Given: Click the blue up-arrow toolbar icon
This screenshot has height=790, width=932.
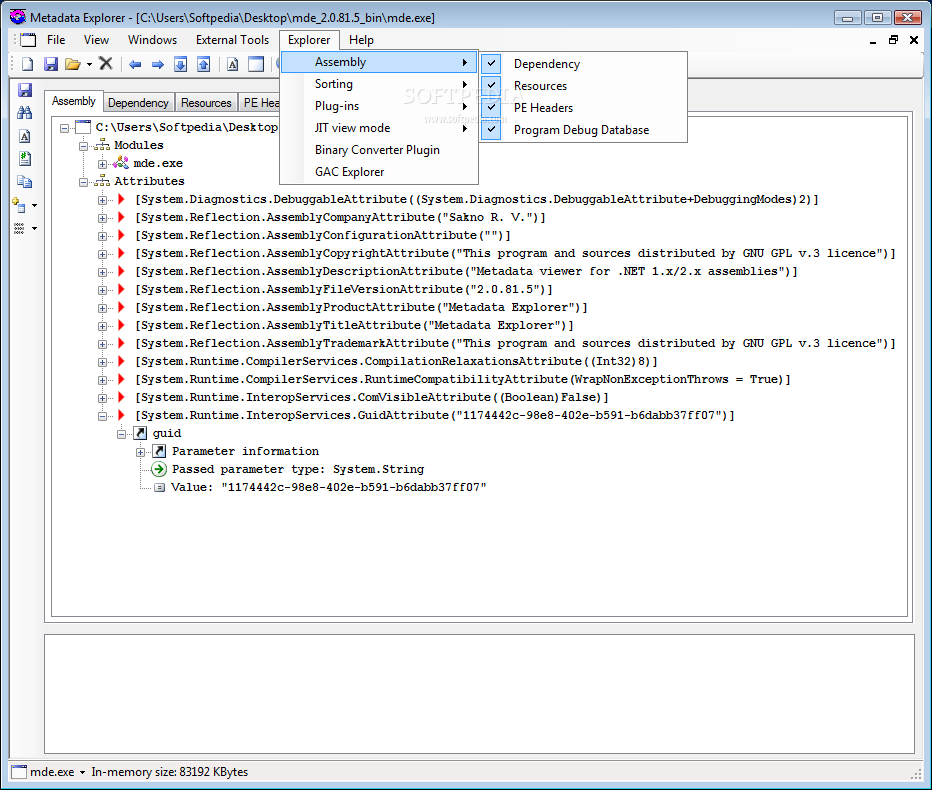Looking at the screenshot, I should pyautogui.click(x=203, y=64).
